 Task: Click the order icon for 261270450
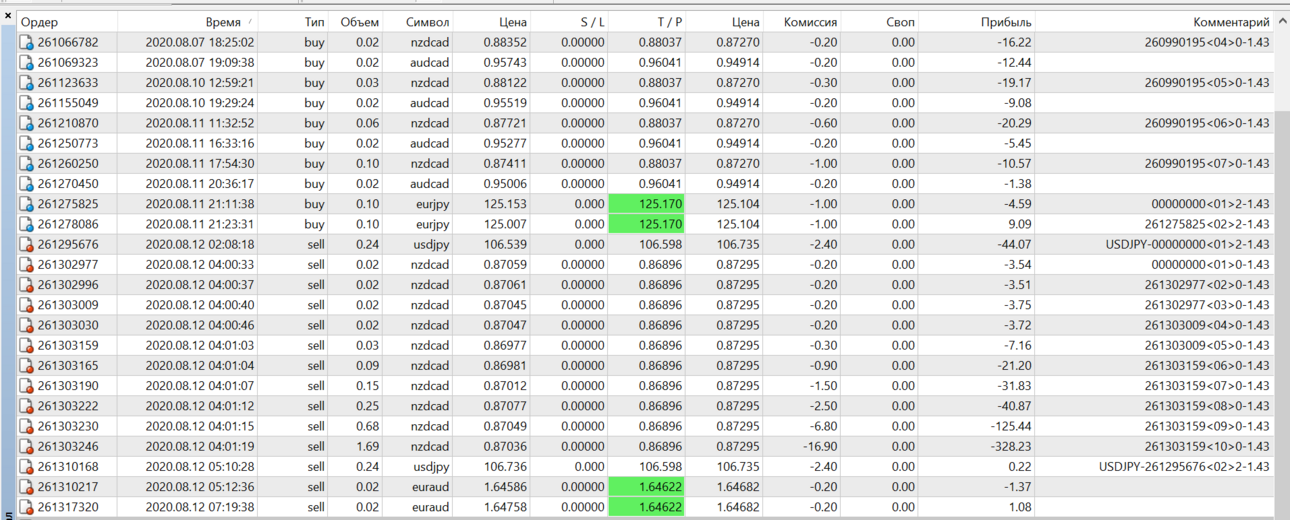pos(27,184)
